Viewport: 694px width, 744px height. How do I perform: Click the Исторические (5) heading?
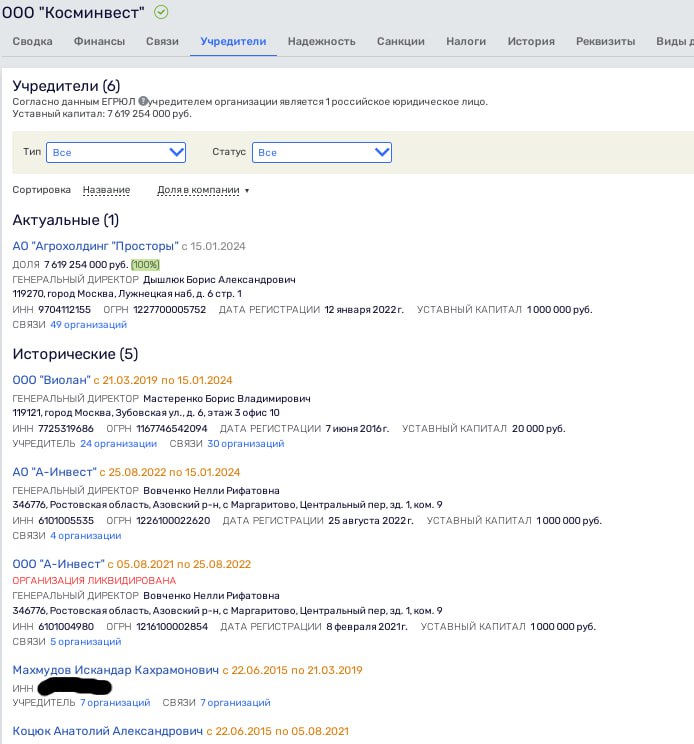tap(75, 354)
